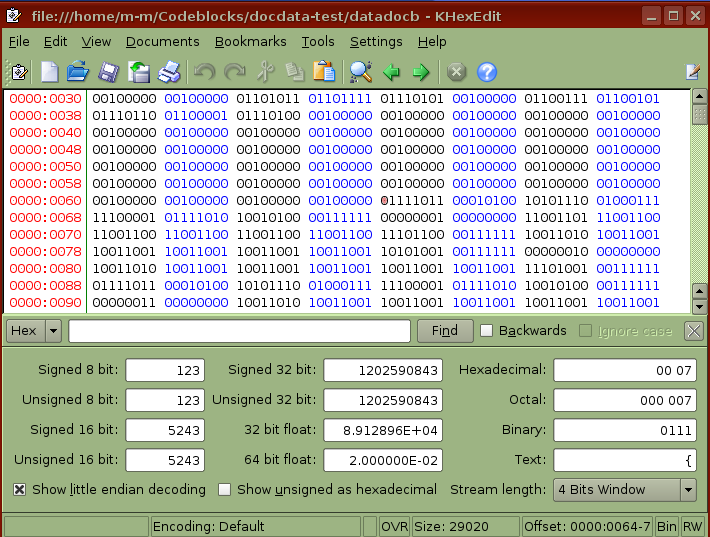Viewport: 710px width, 537px height.
Task: Click the search text input field
Action: pyautogui.click(x=240, y=331)
